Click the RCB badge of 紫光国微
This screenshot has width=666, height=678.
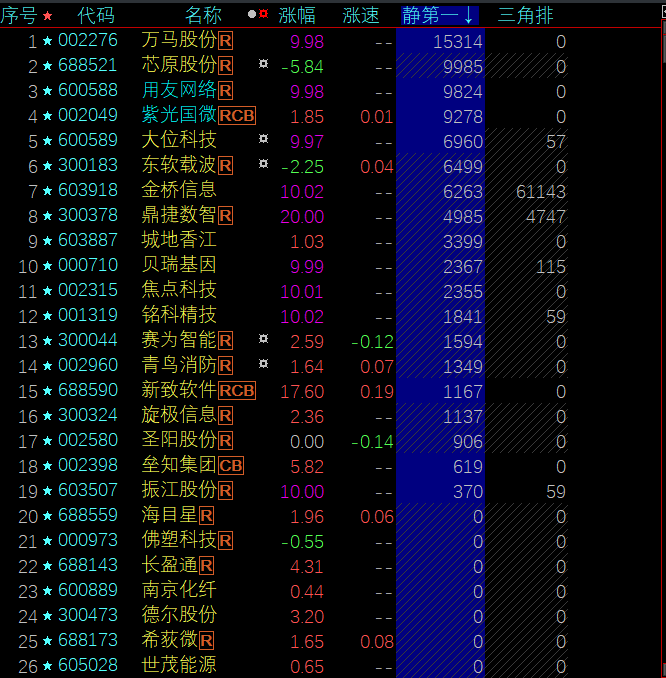237,116
